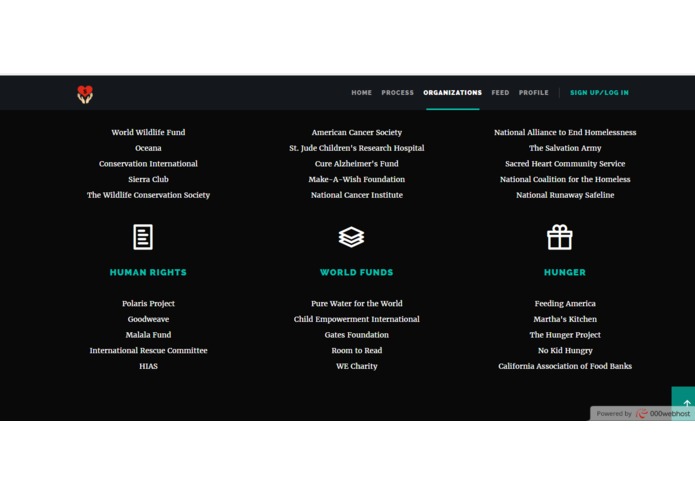Open The Salvation Army link

(565, 148)
